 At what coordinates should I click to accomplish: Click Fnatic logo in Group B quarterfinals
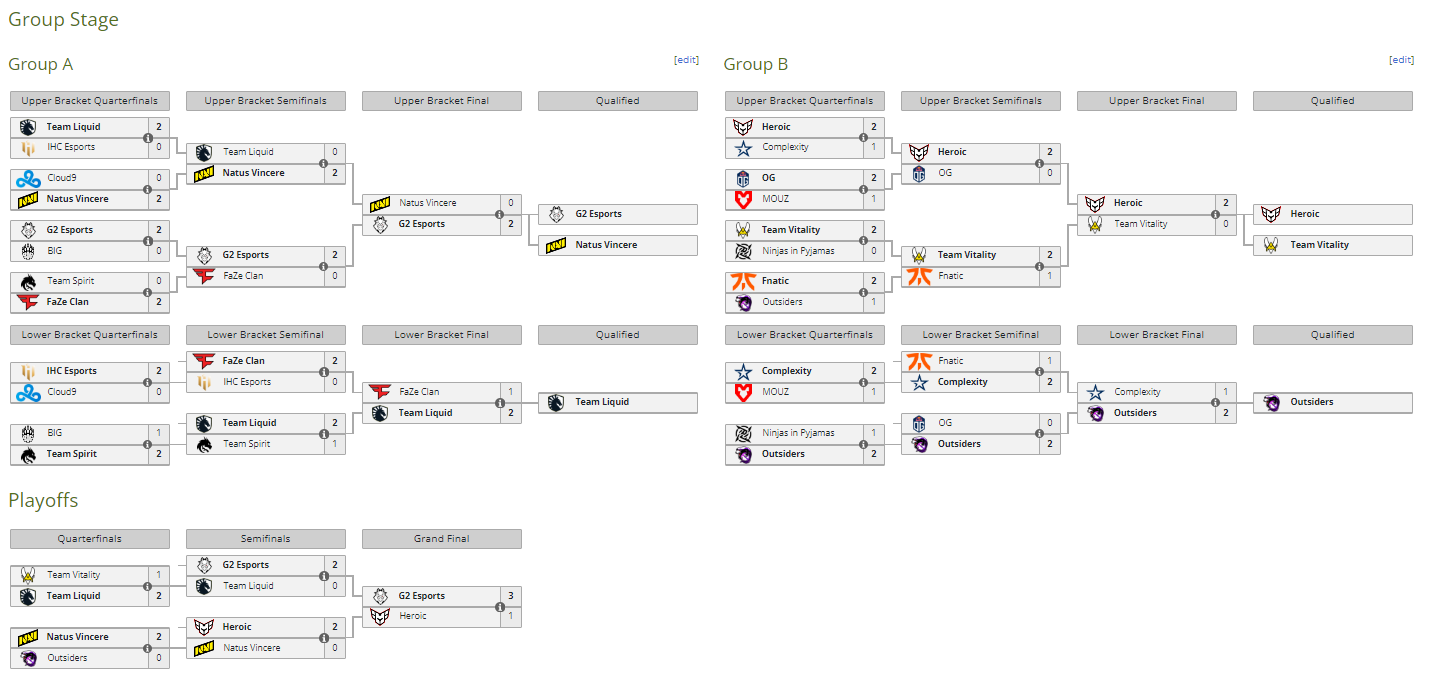(743, 281)
